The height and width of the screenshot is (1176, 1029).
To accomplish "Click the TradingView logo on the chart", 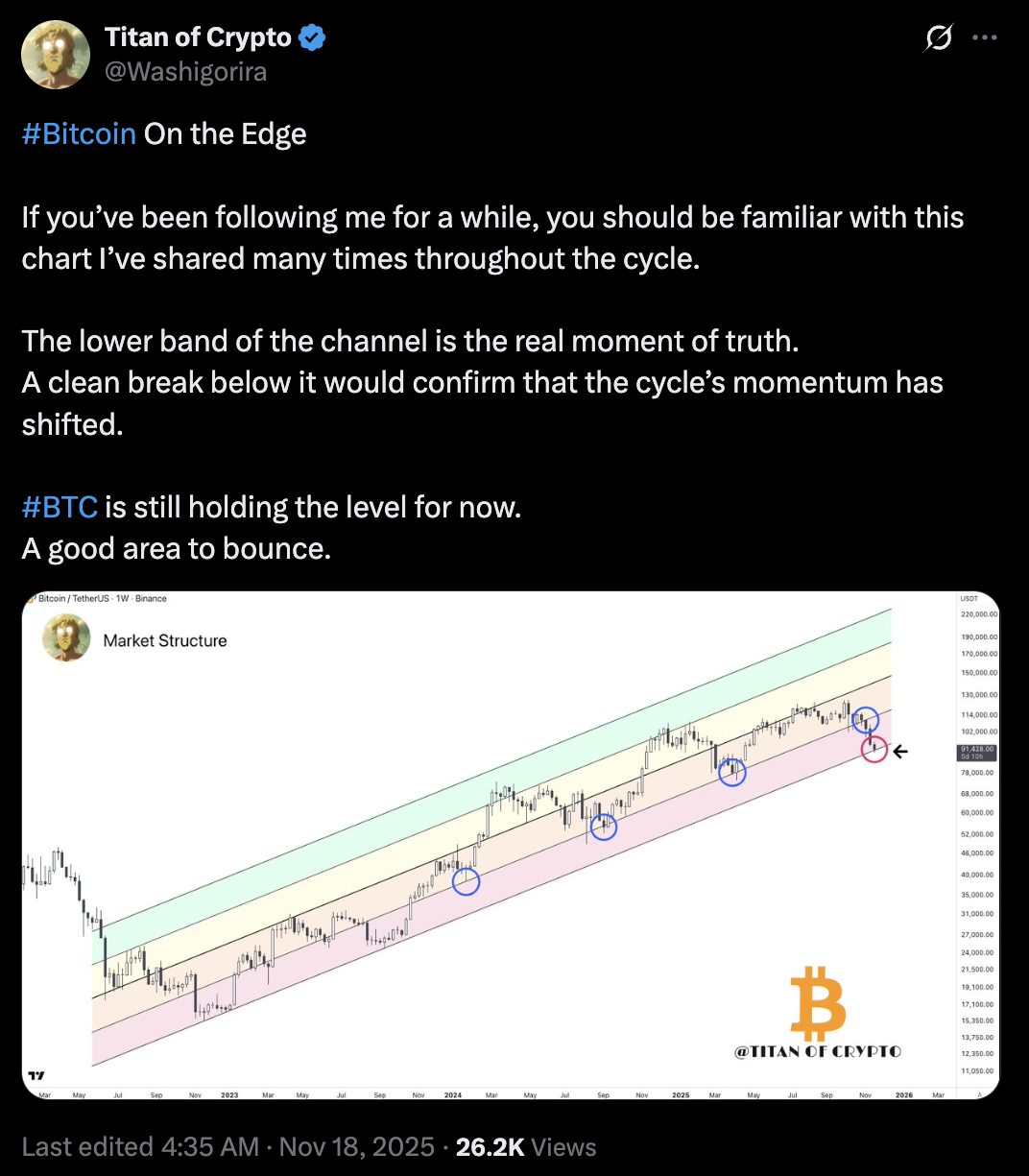I will click(x=36, y=1075).
